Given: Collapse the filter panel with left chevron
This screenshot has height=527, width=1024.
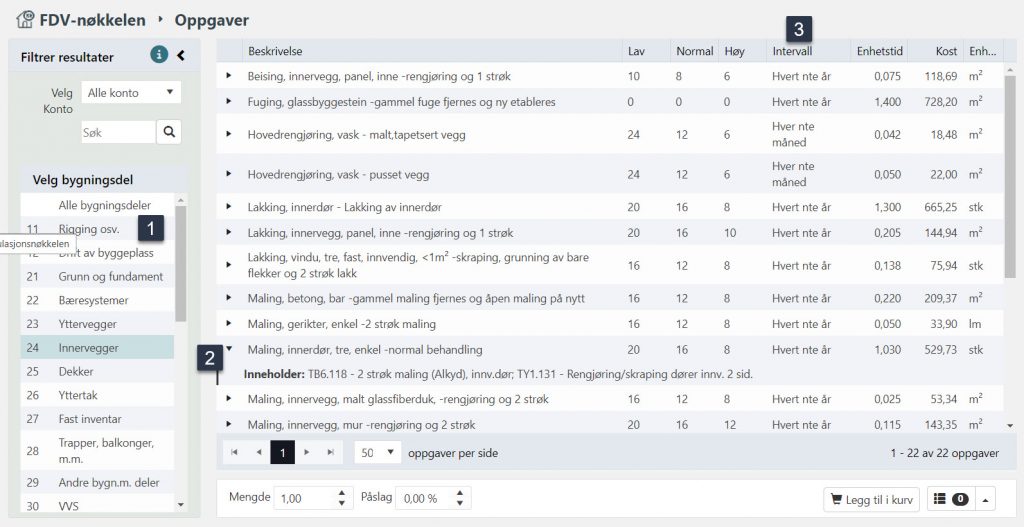Looking at the screenshot, I should click(x=181, y=56).
